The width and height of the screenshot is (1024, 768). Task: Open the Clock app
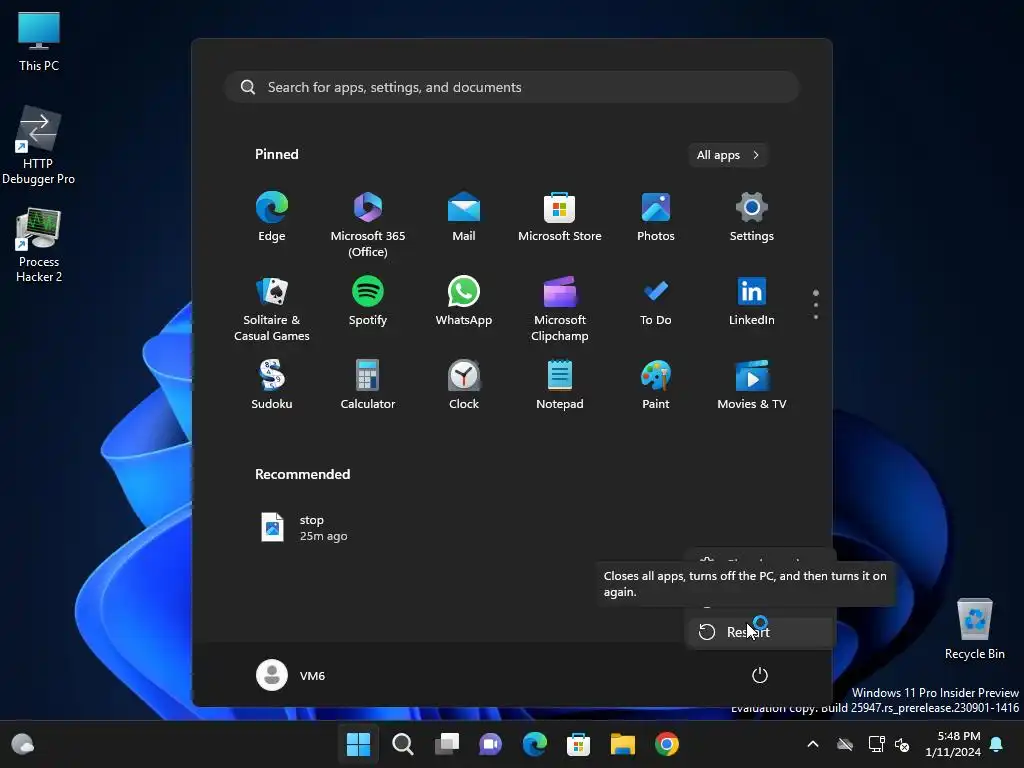coord(464,385)
